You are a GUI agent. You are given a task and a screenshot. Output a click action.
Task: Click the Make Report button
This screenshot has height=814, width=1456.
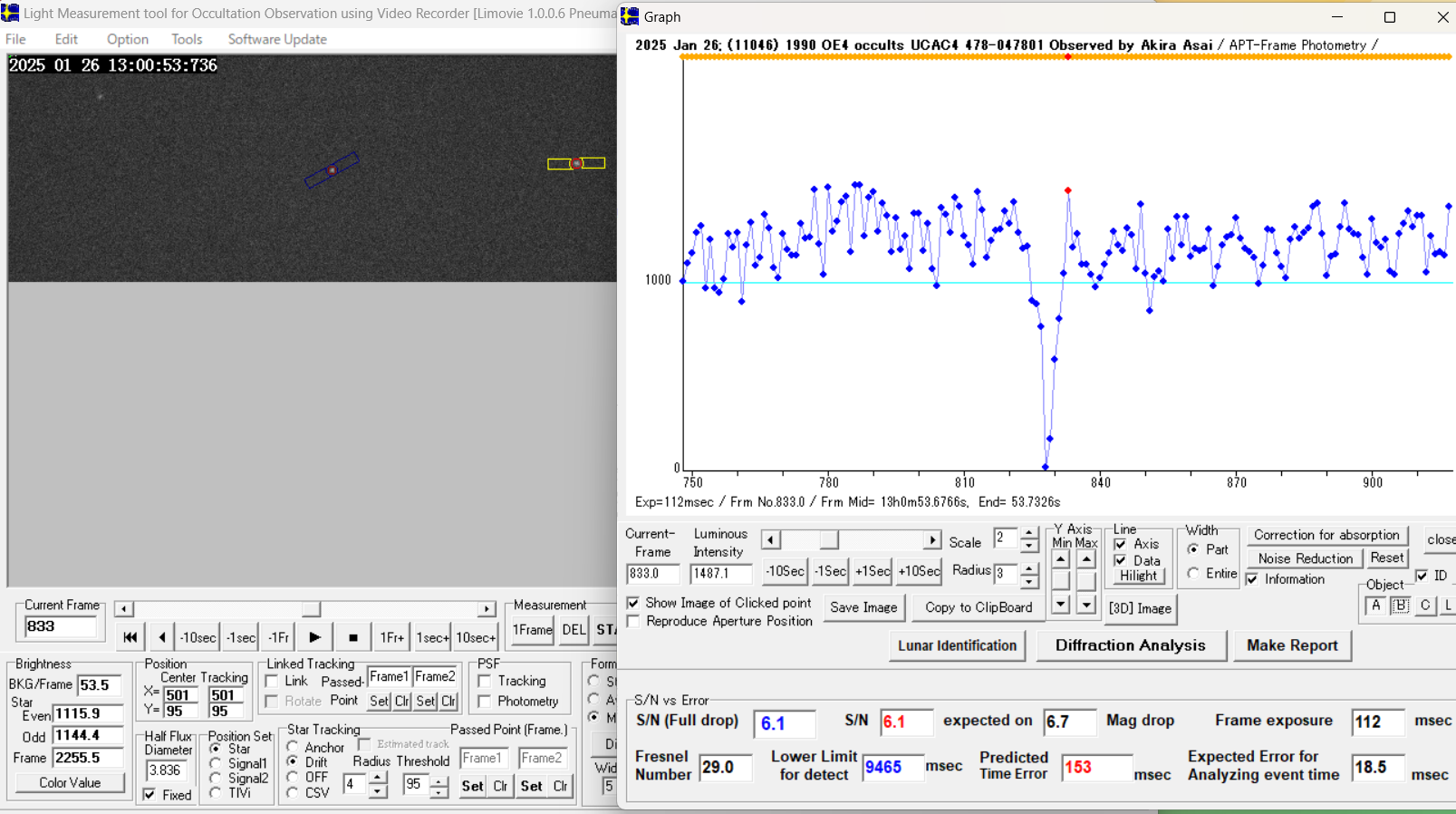pos(1291,645)
